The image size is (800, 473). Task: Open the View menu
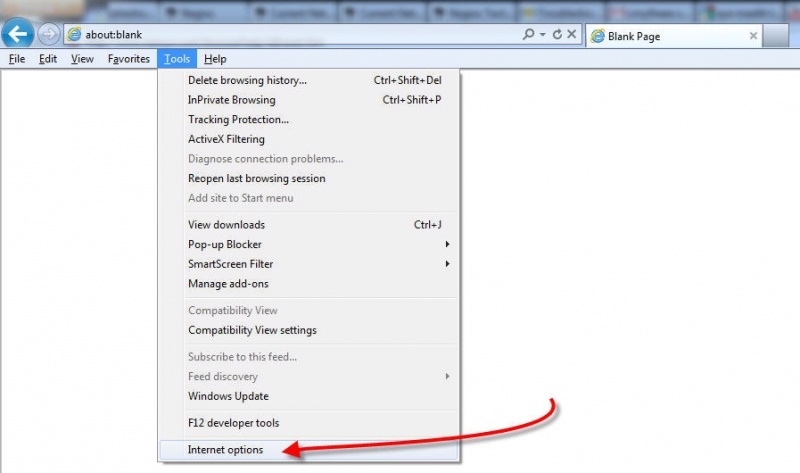coord(82,59)
